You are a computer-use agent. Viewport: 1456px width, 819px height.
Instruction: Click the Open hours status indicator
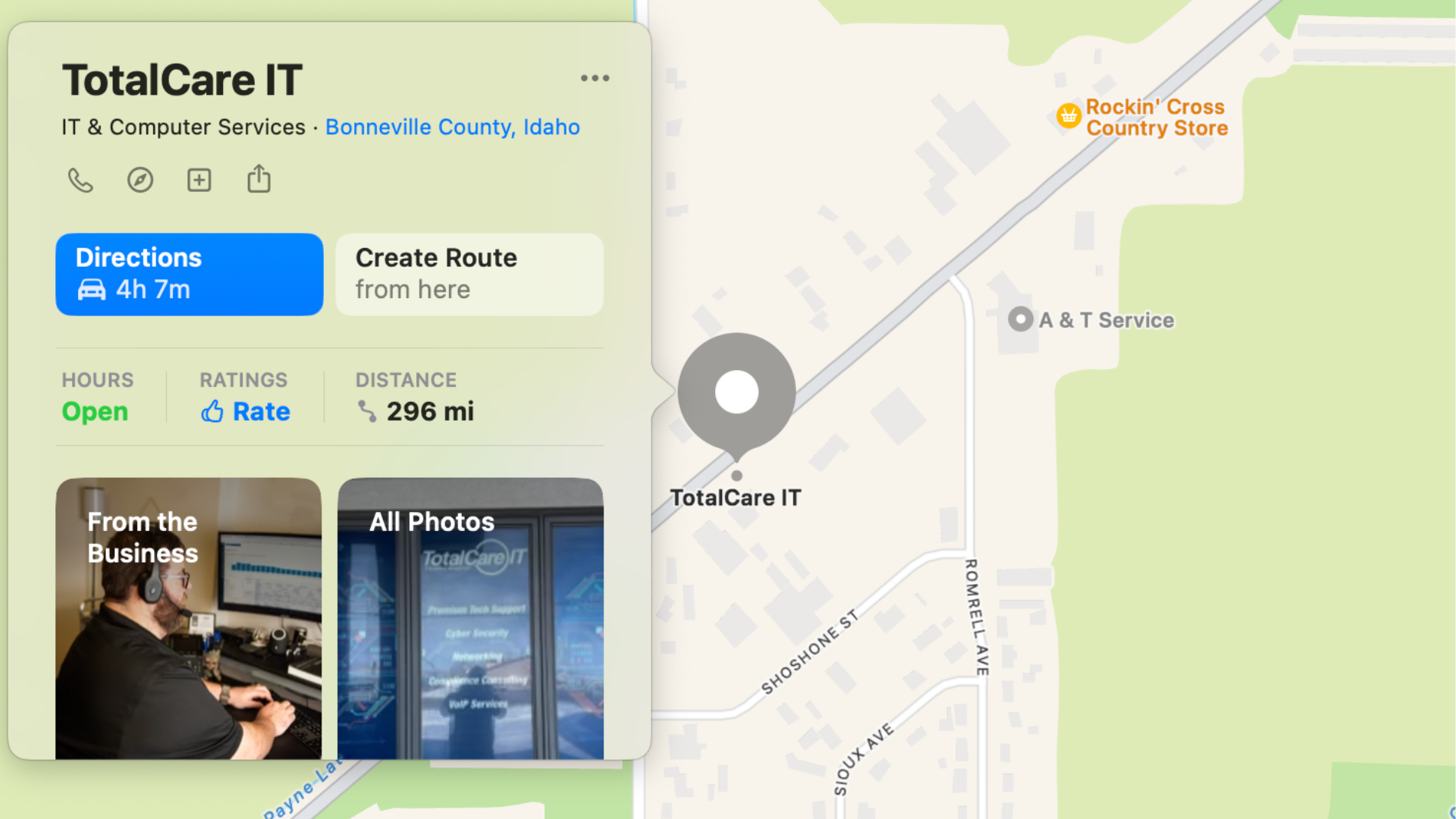pos(94,411)
